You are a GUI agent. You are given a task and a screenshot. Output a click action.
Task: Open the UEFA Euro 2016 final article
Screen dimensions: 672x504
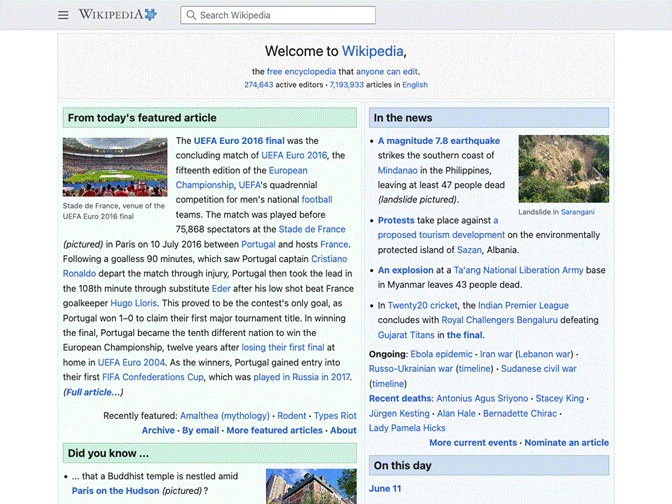click(239, 141)
